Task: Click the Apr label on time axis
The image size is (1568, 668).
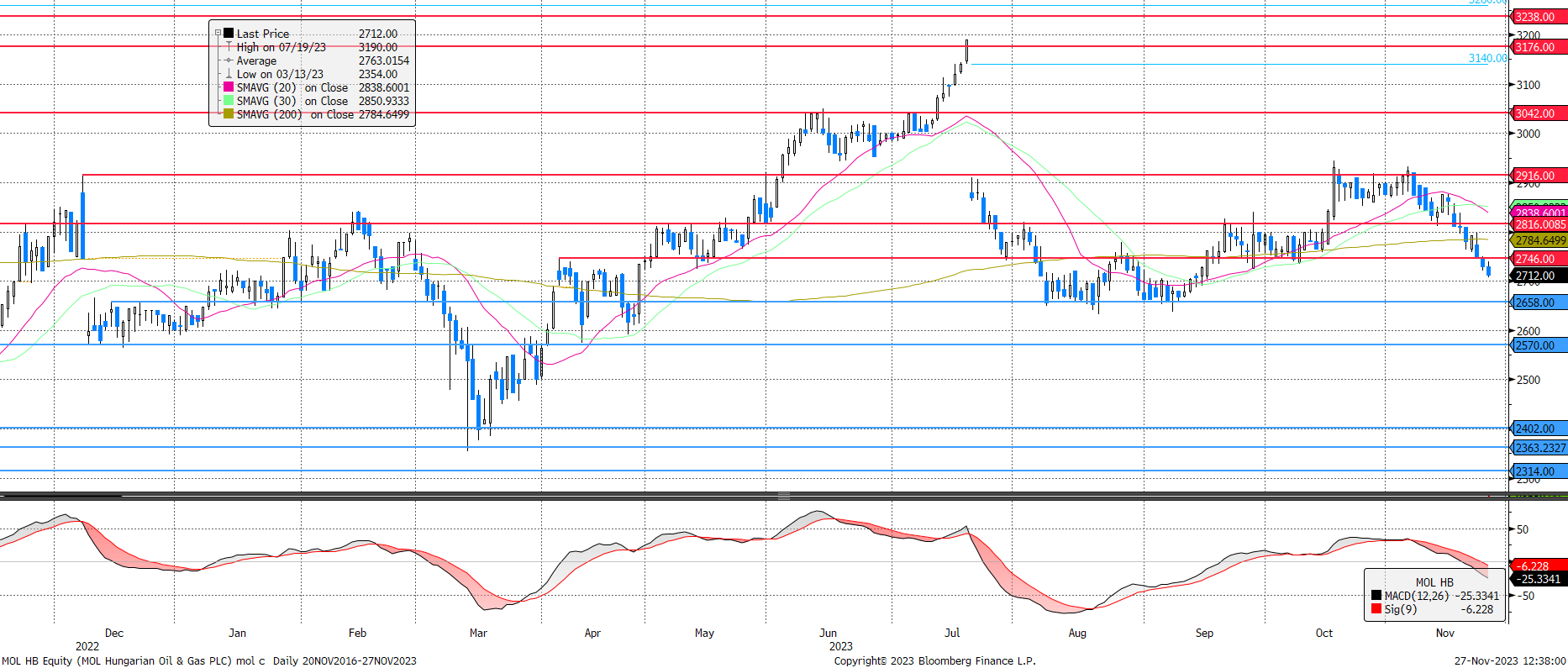Action: point(592,633)
